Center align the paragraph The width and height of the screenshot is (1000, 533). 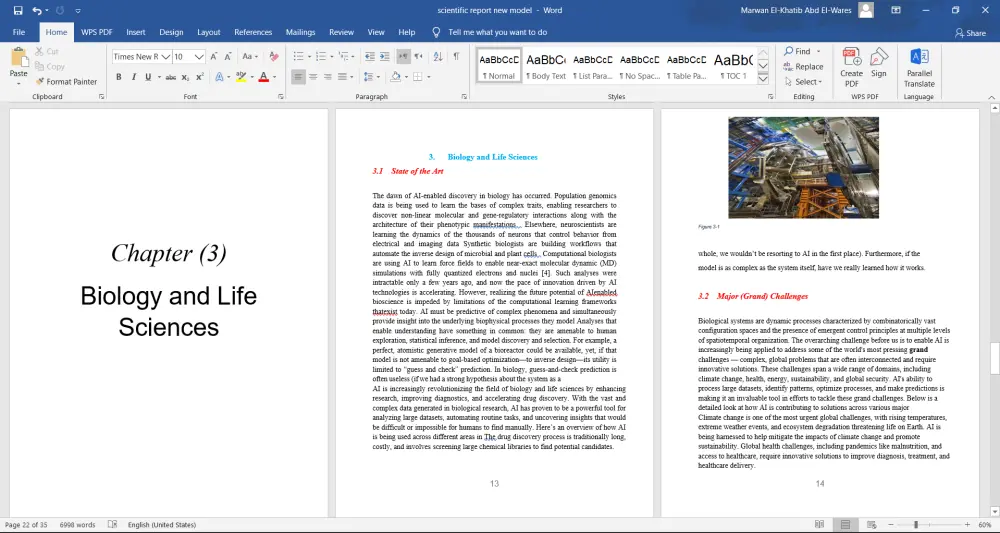(313, 77)
